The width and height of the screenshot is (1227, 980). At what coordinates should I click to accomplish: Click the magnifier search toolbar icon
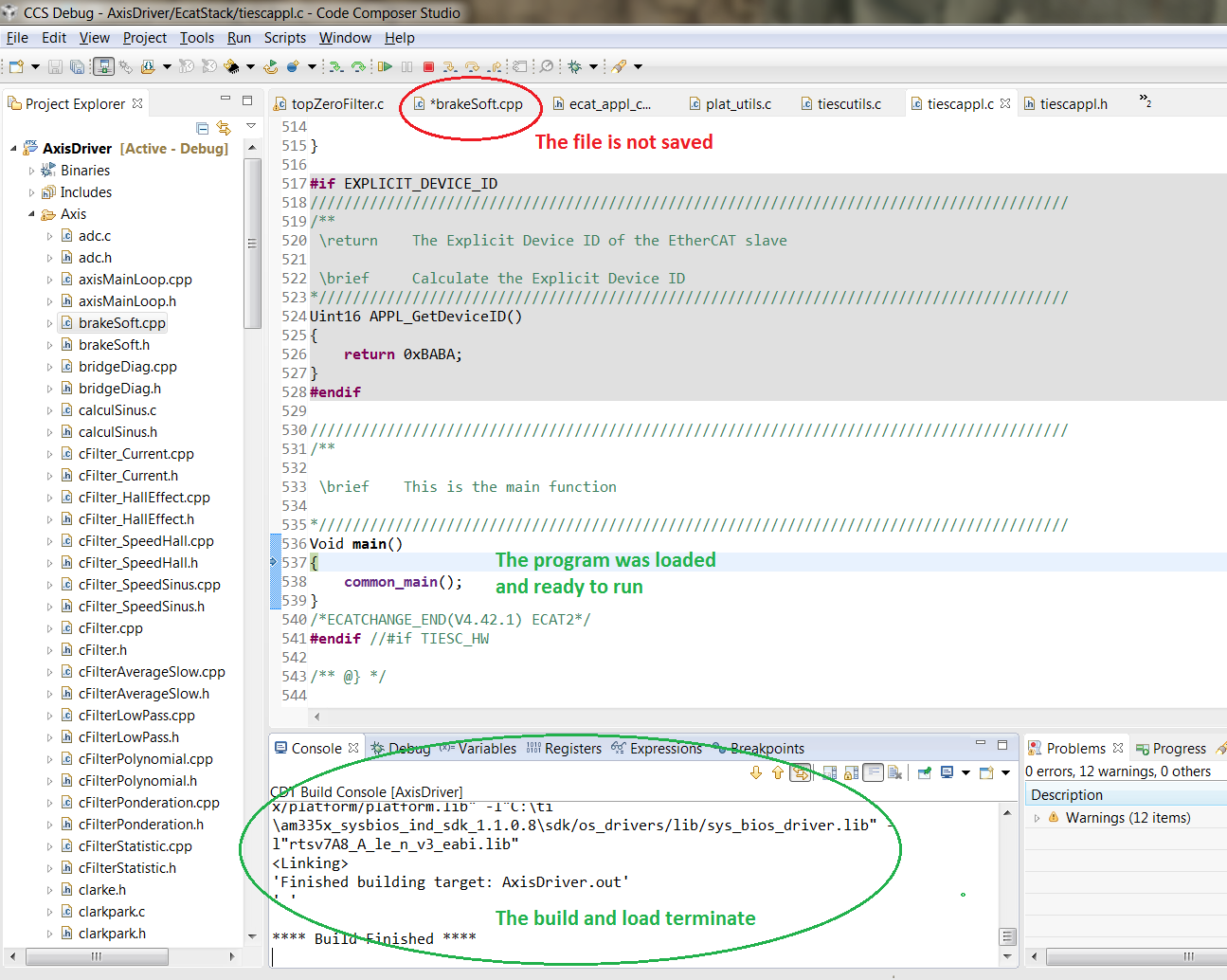coord(547,66)
